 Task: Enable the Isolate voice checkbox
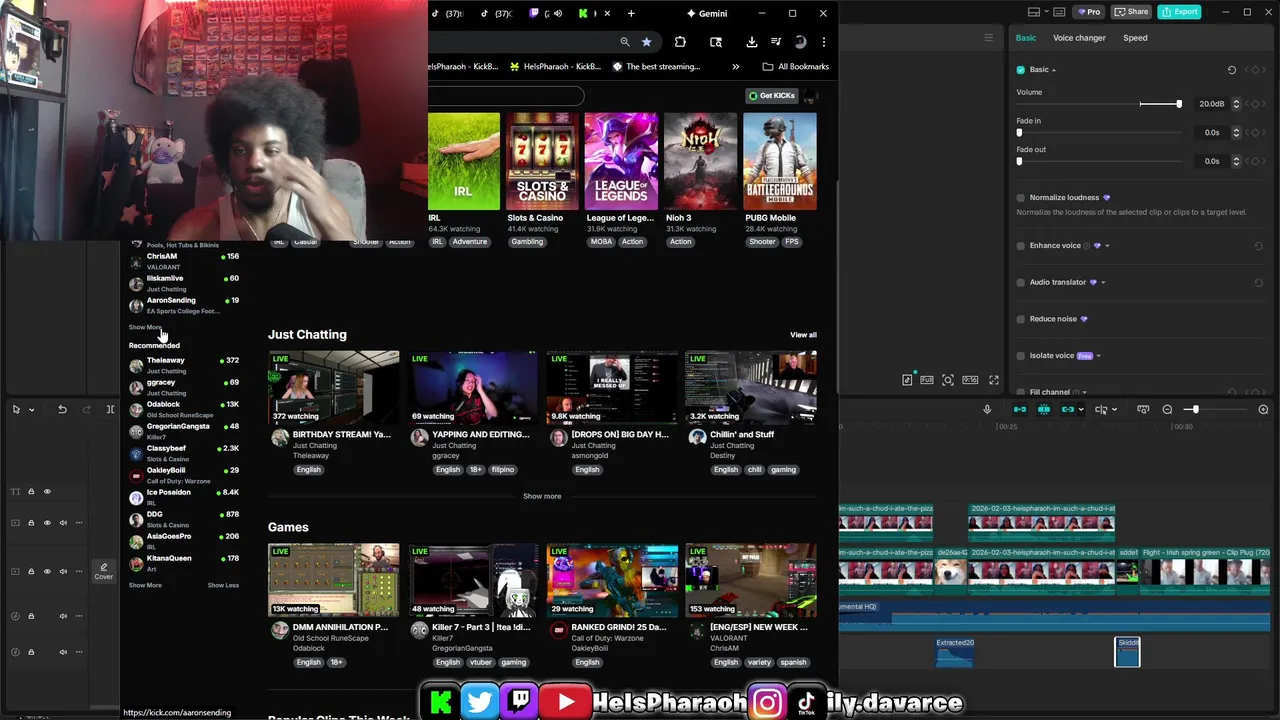[1021, 356]
